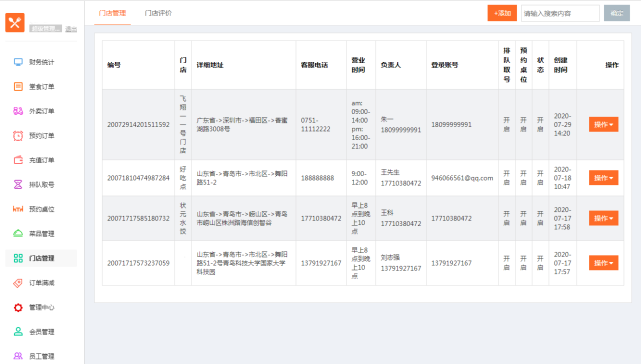641x364 pixels.
Task: Click phone number 0751-11112222
Action: click(x=316, y=124)
